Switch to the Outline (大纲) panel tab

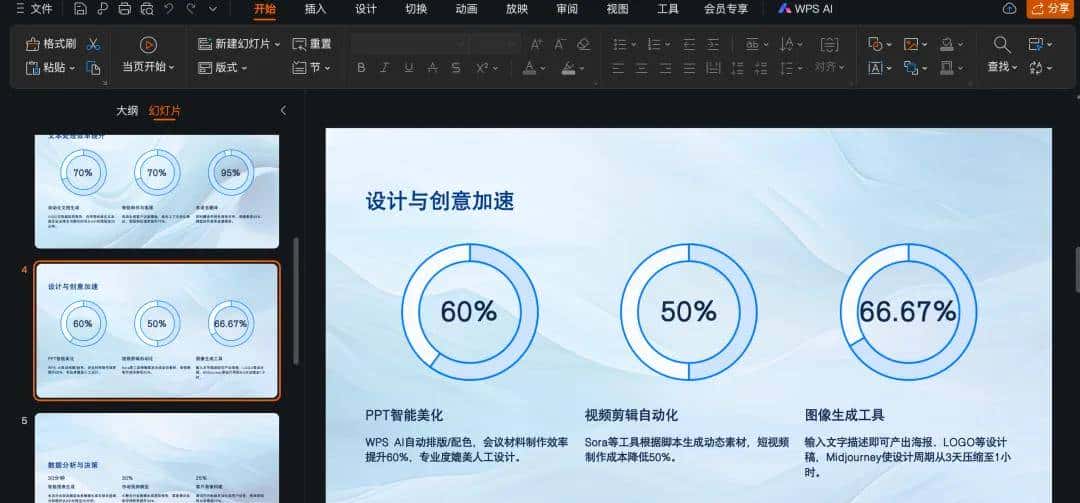point(127,110)
